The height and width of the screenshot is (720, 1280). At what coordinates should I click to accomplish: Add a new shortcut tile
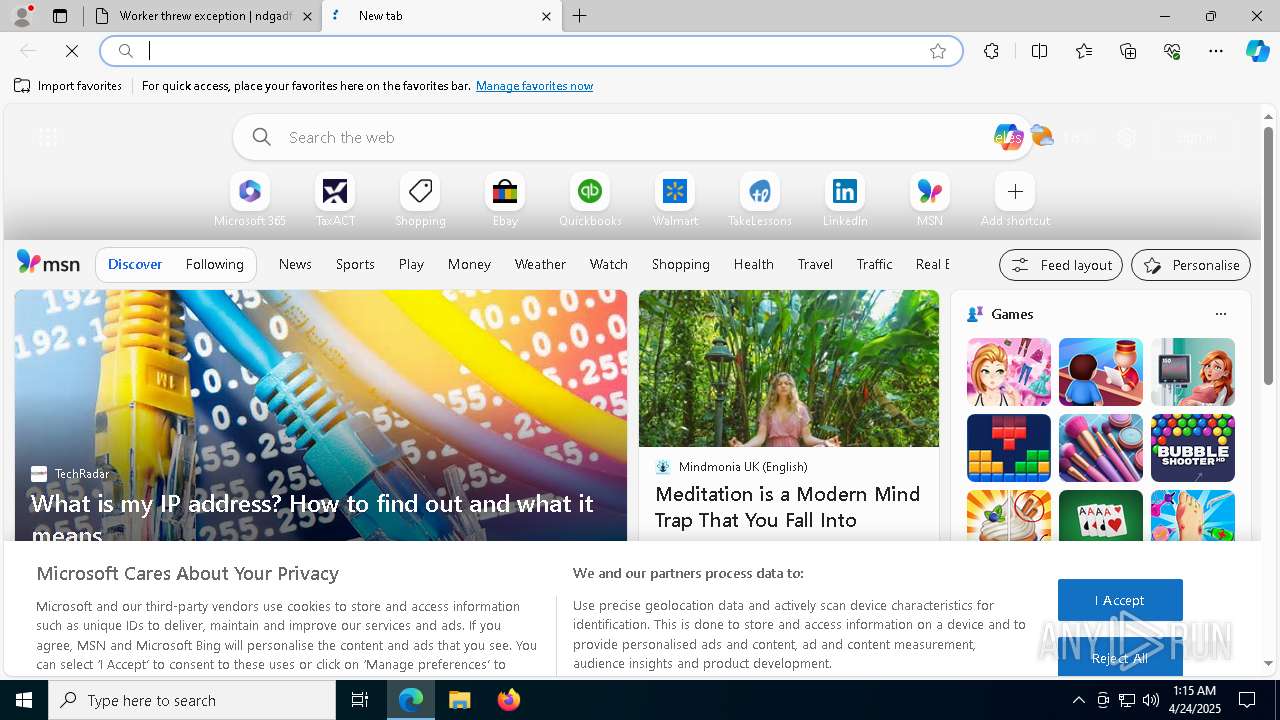pos(1015,200)
